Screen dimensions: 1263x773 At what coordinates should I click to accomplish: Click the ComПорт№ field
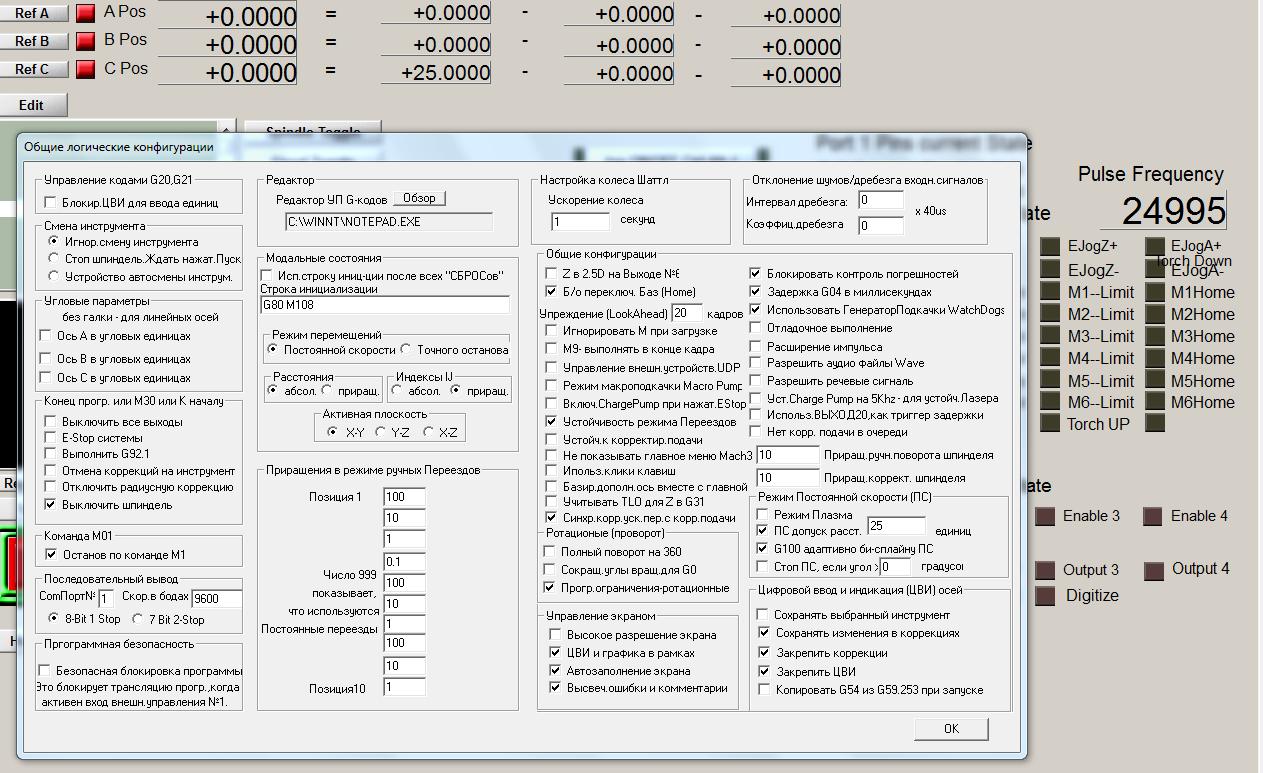pos(106,598)
